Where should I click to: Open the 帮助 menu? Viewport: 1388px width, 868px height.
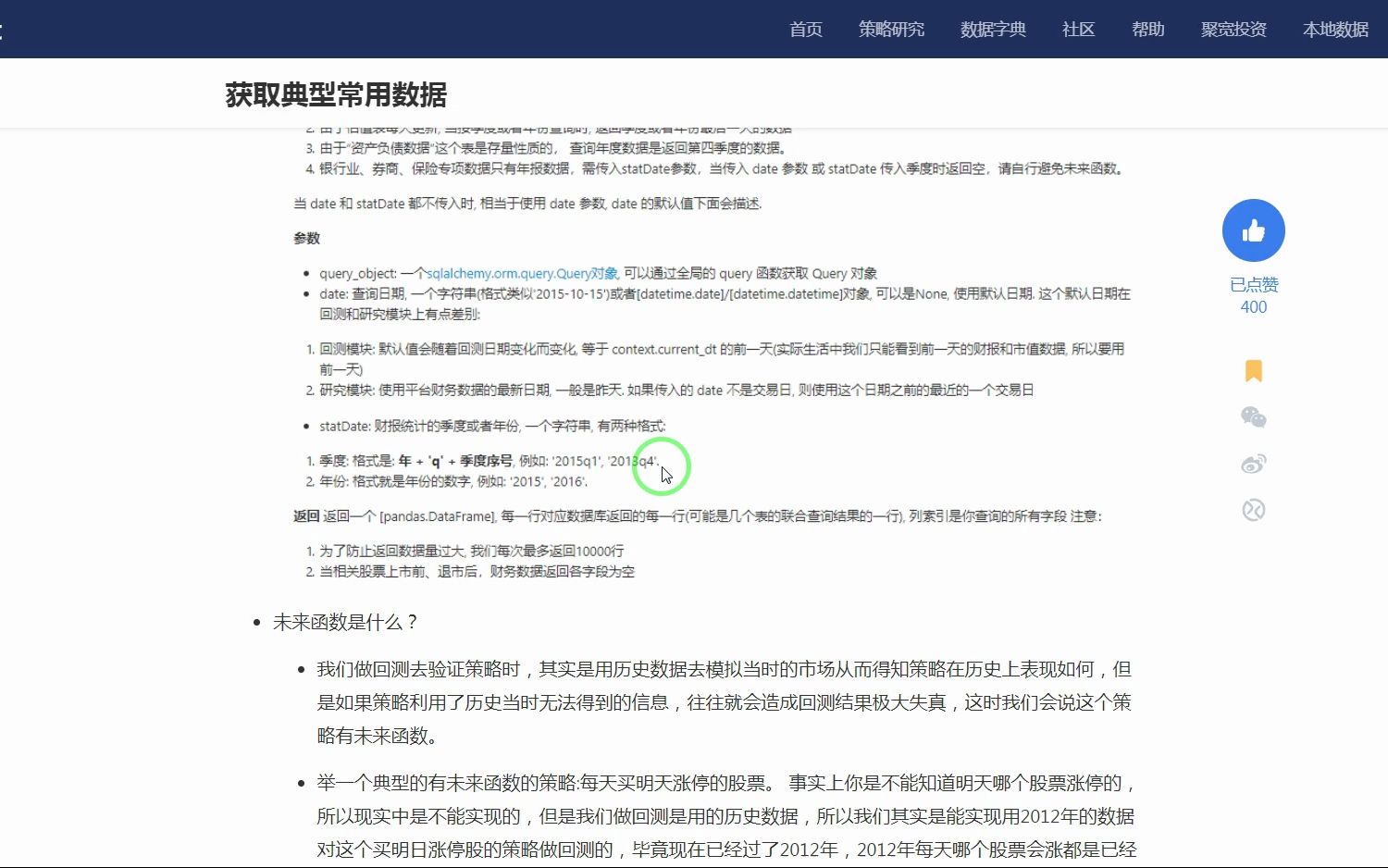1147,30
